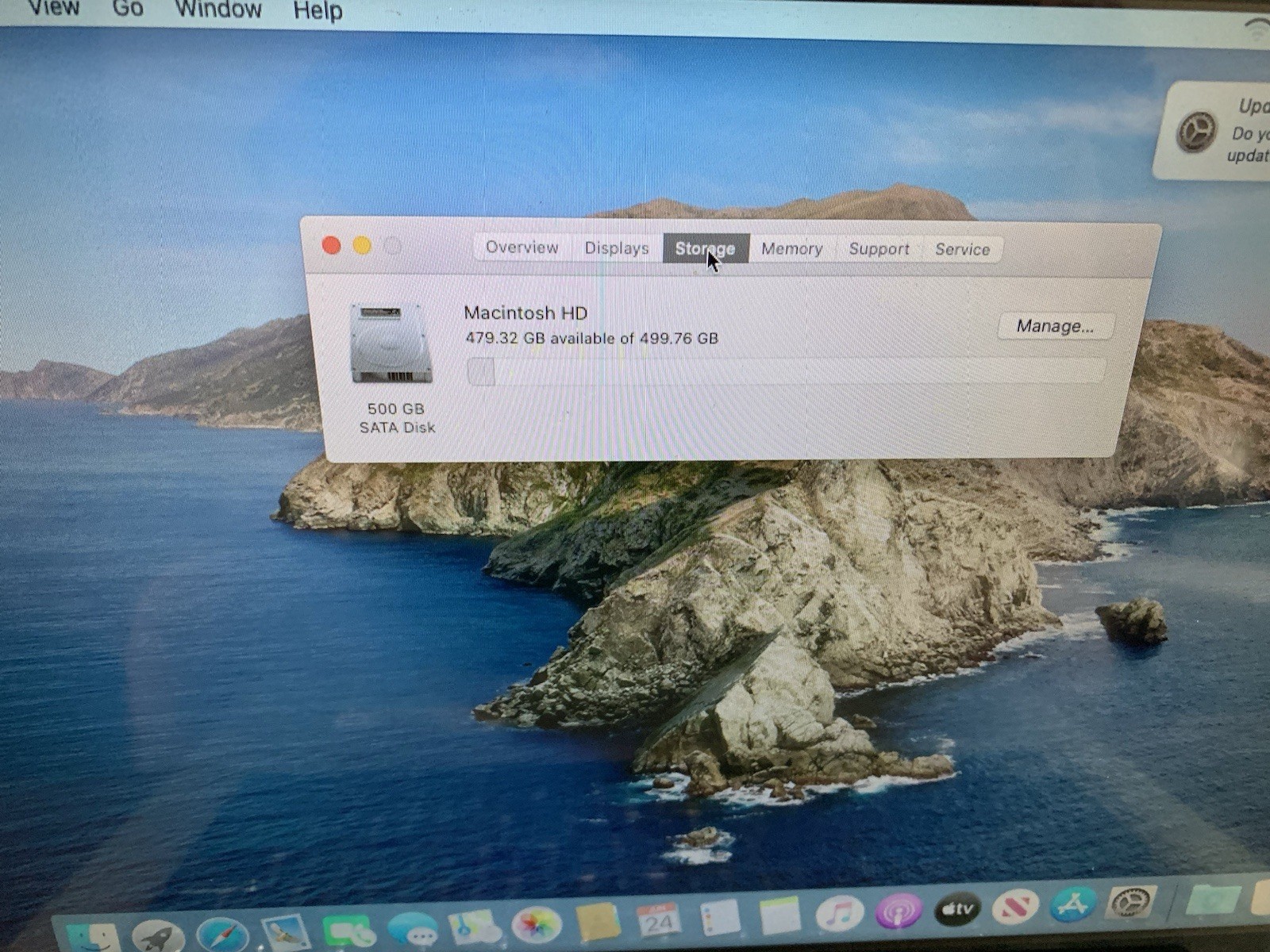Open the Support tab
Viewport: 1270px width, 952px height.
[879, 249]
